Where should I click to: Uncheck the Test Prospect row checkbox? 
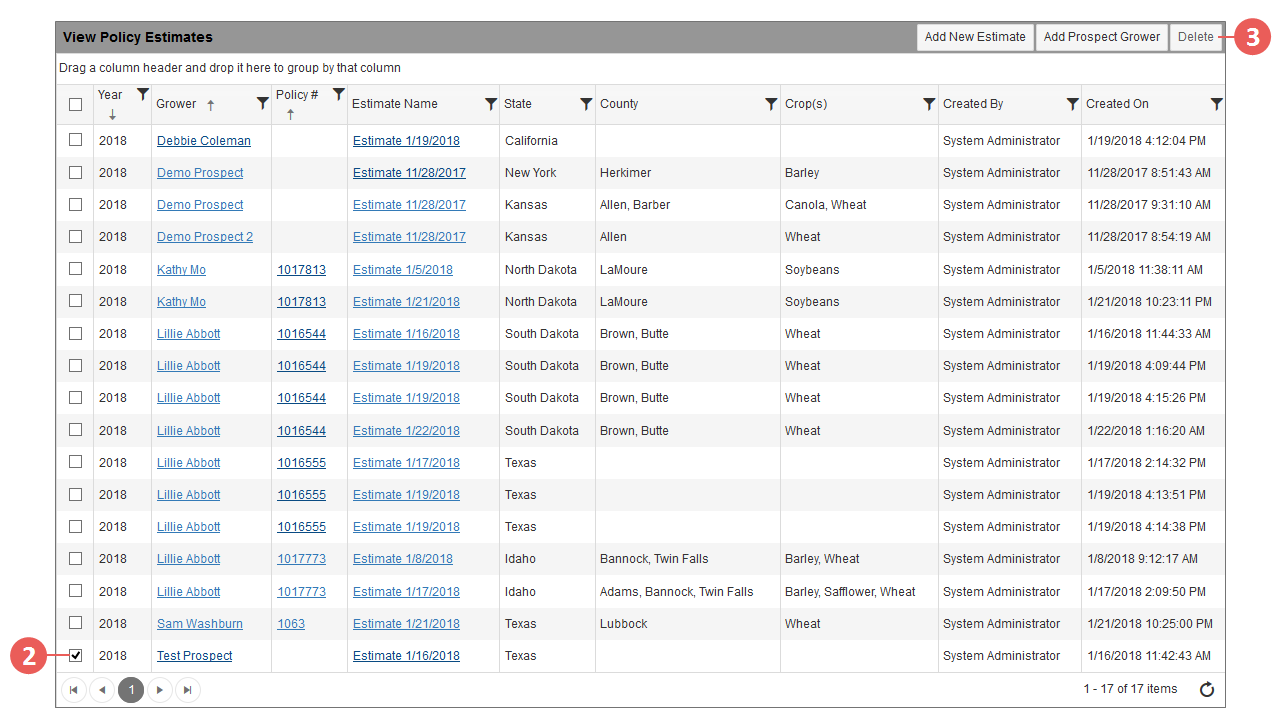(x=75, y=655)
